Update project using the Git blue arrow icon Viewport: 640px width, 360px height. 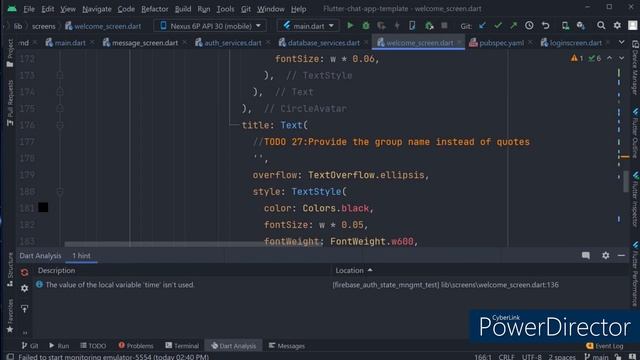482,26
